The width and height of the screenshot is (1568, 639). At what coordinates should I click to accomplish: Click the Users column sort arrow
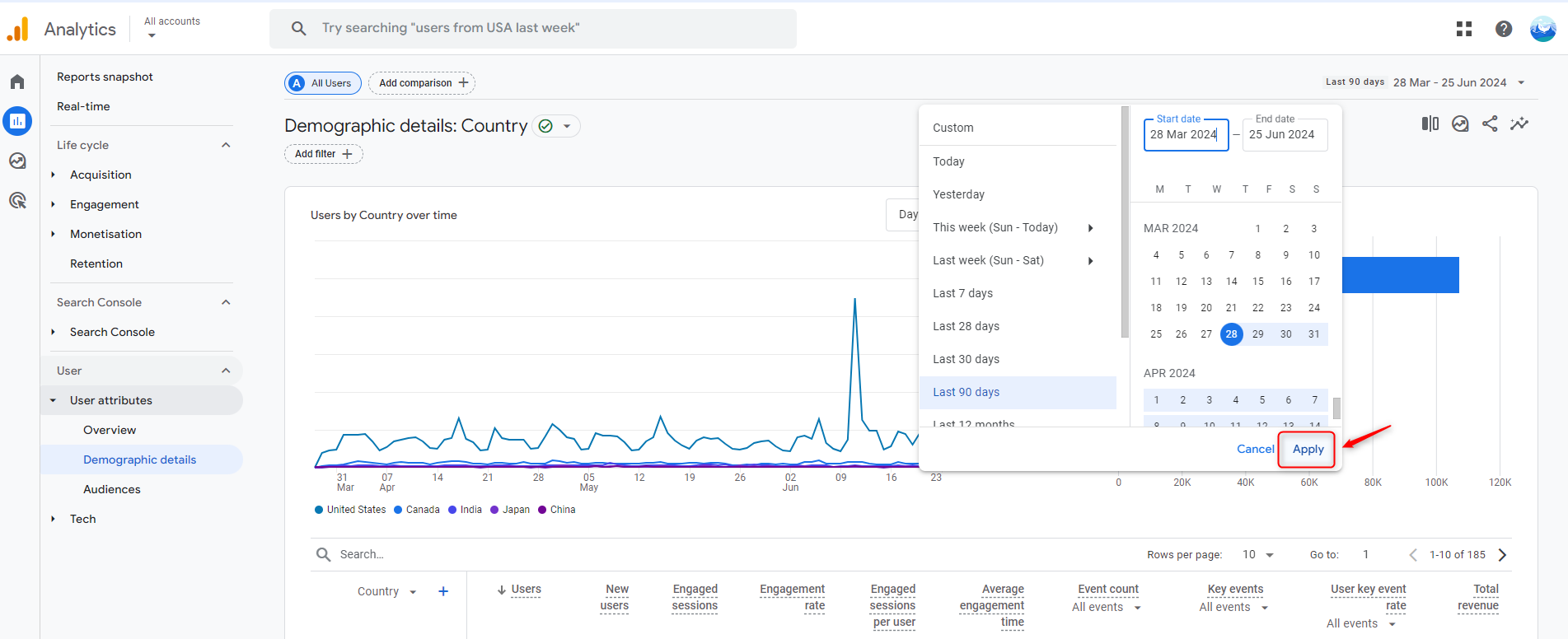502,590
